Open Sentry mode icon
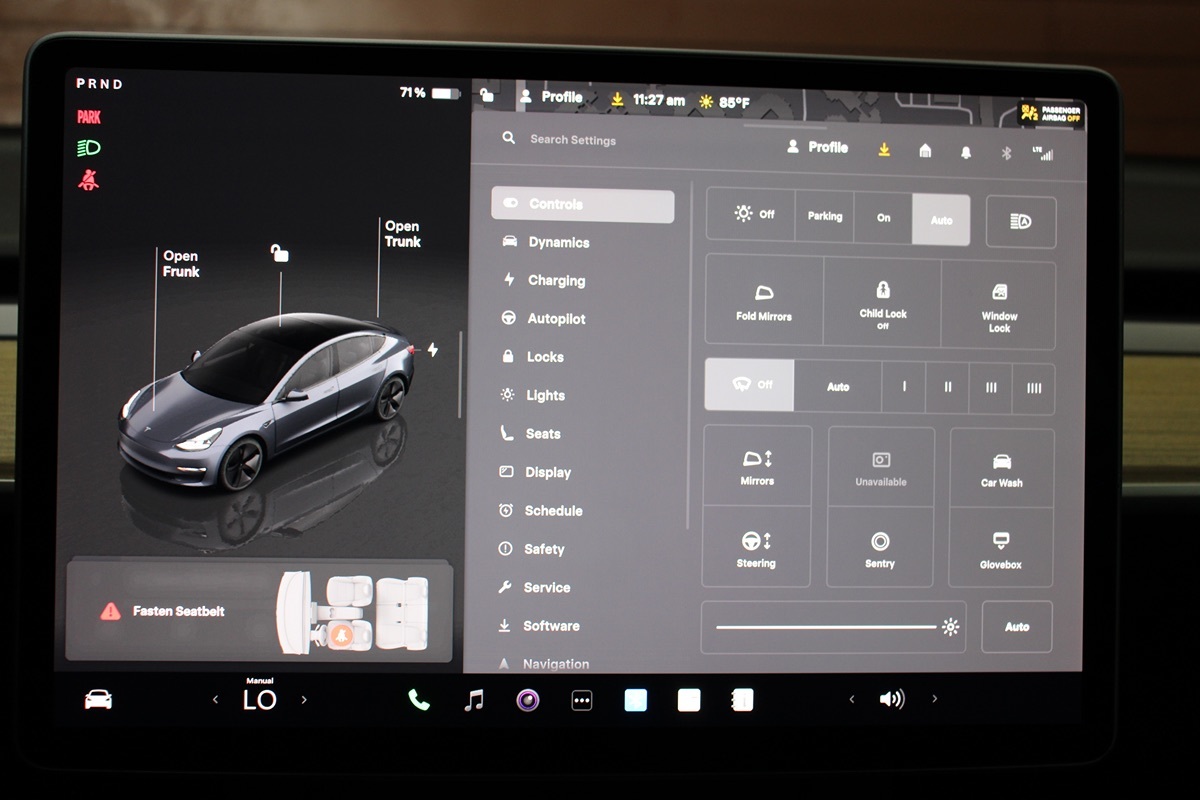 point(880,548)
